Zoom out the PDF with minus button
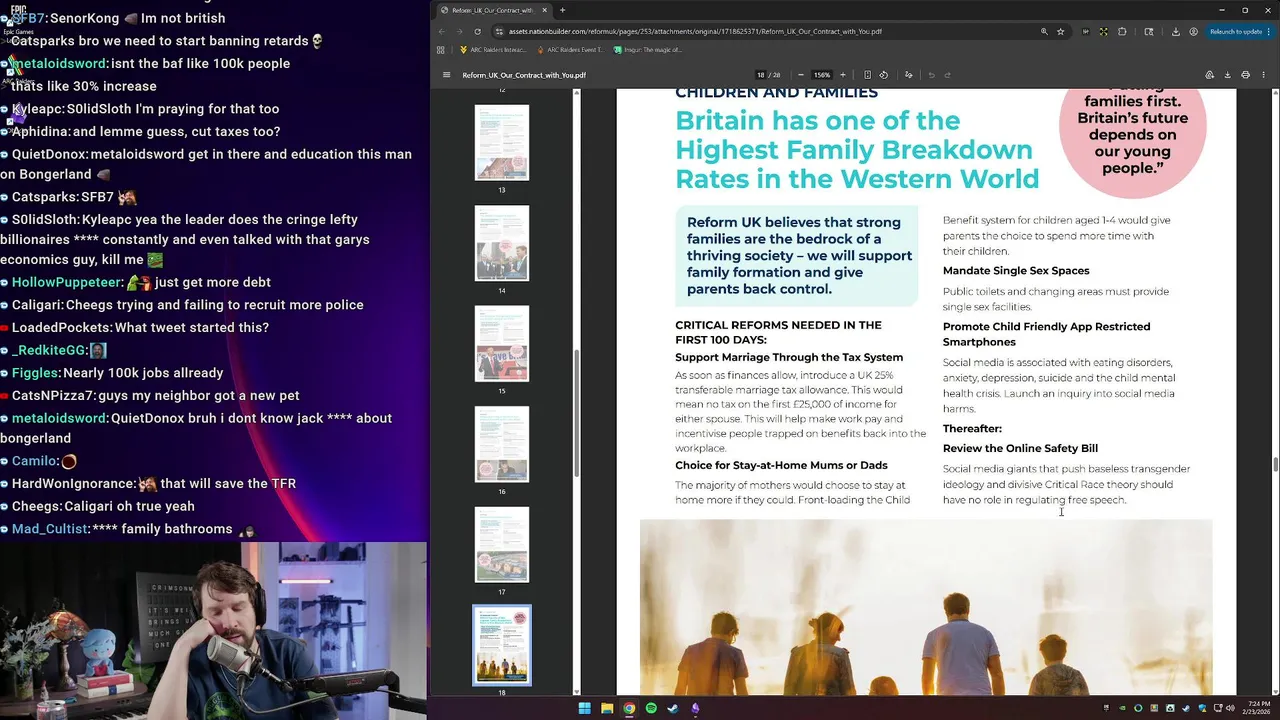1280x720 pixels. coord(801,75)
